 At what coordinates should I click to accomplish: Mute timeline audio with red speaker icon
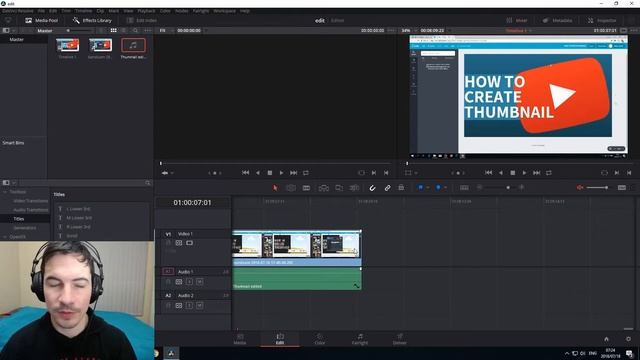point(580,187)
